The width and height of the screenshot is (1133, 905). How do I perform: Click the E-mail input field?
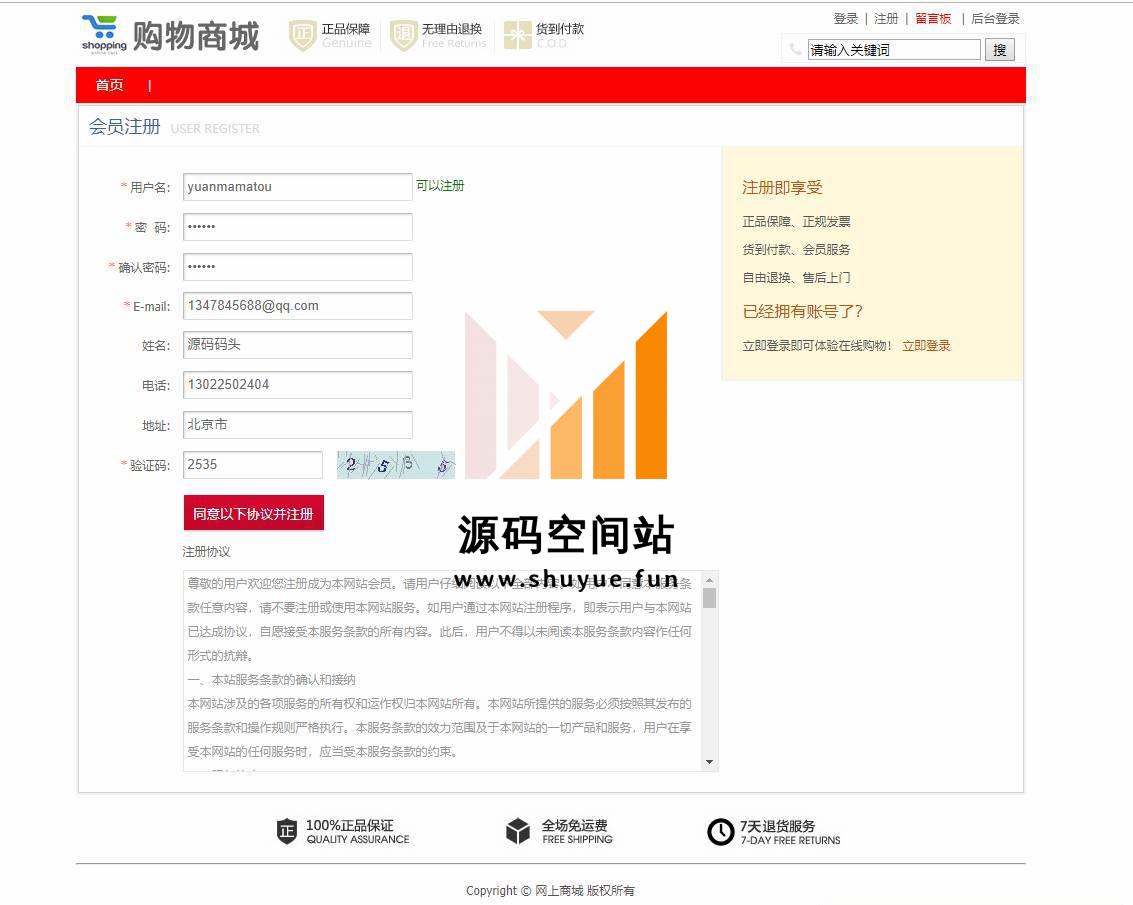click(298, 306)
